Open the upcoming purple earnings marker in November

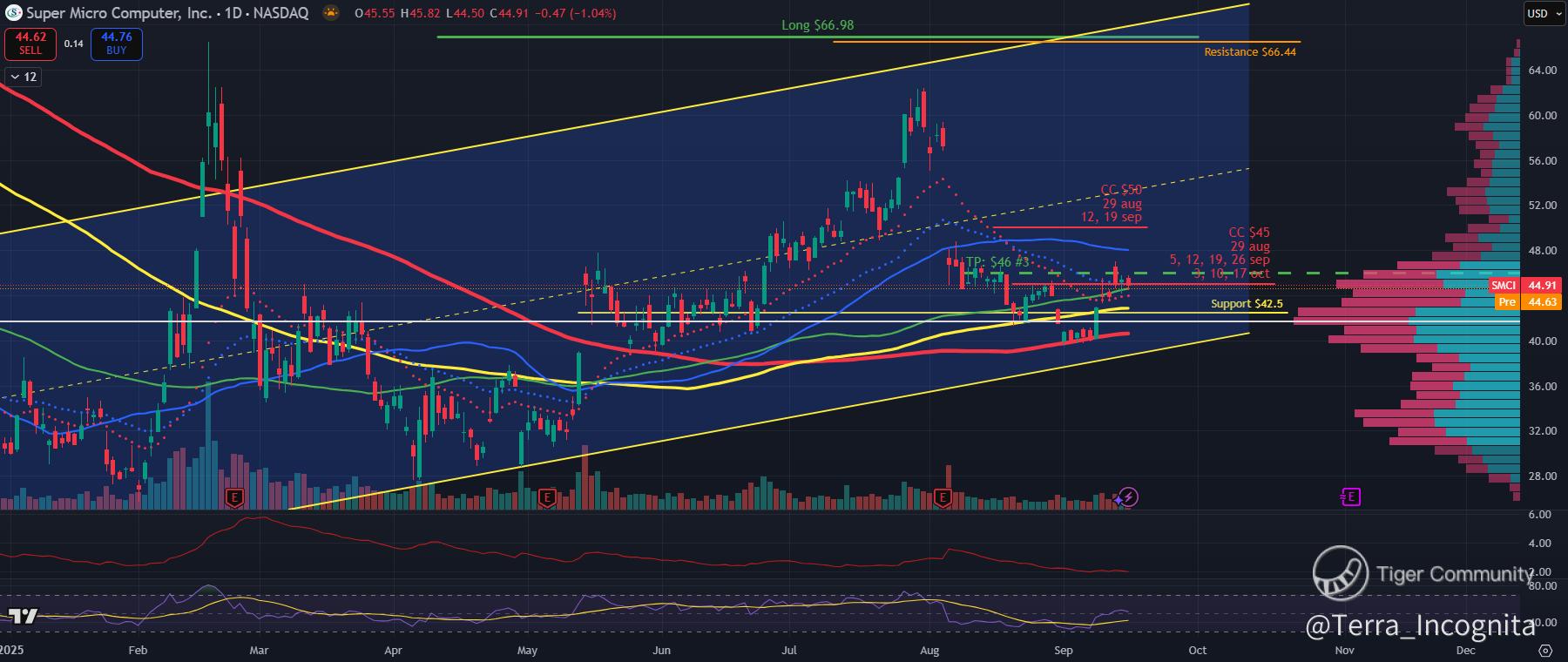click(x=1349, y=497)
